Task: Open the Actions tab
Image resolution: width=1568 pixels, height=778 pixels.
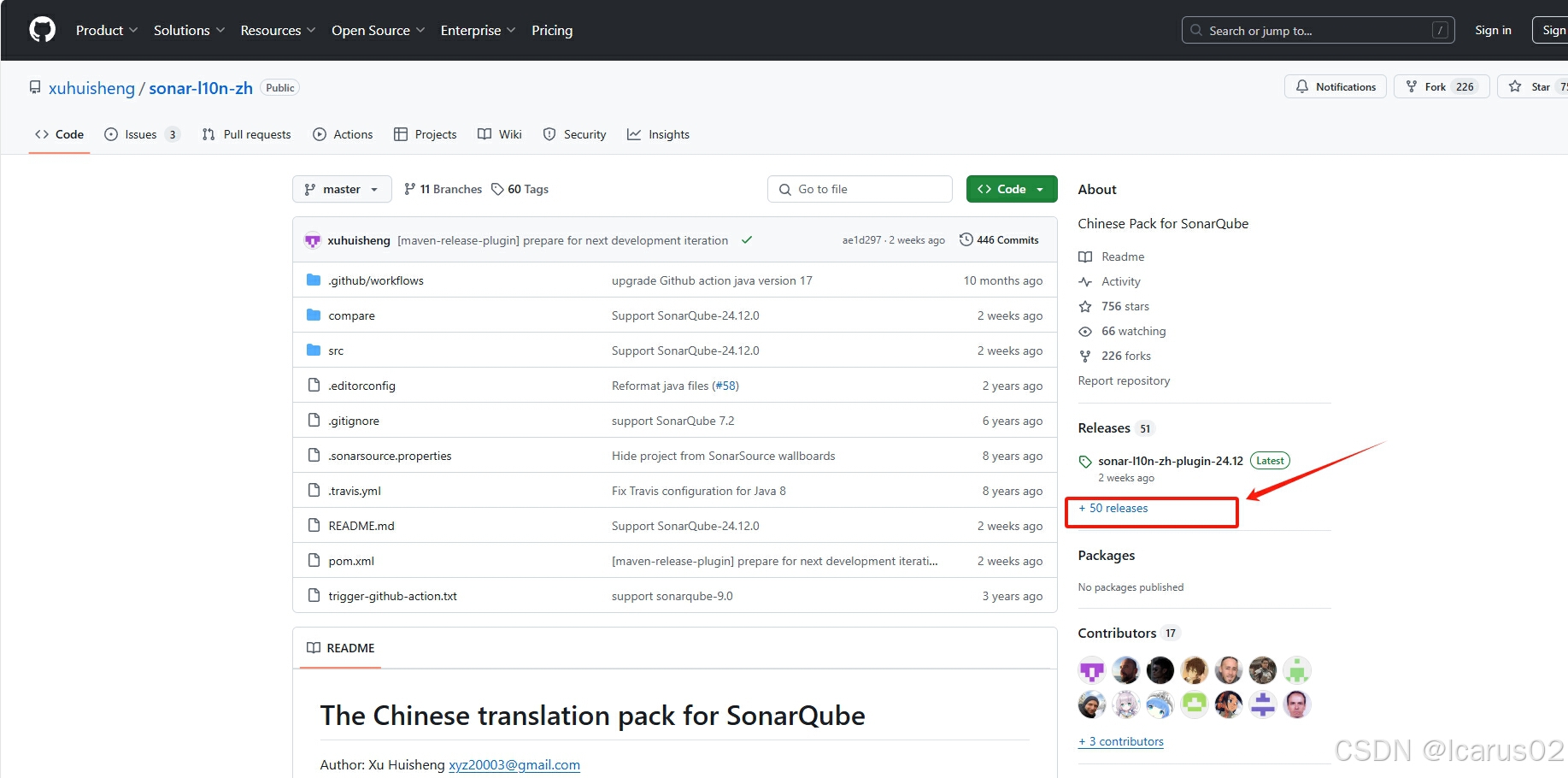Action: 343,134
